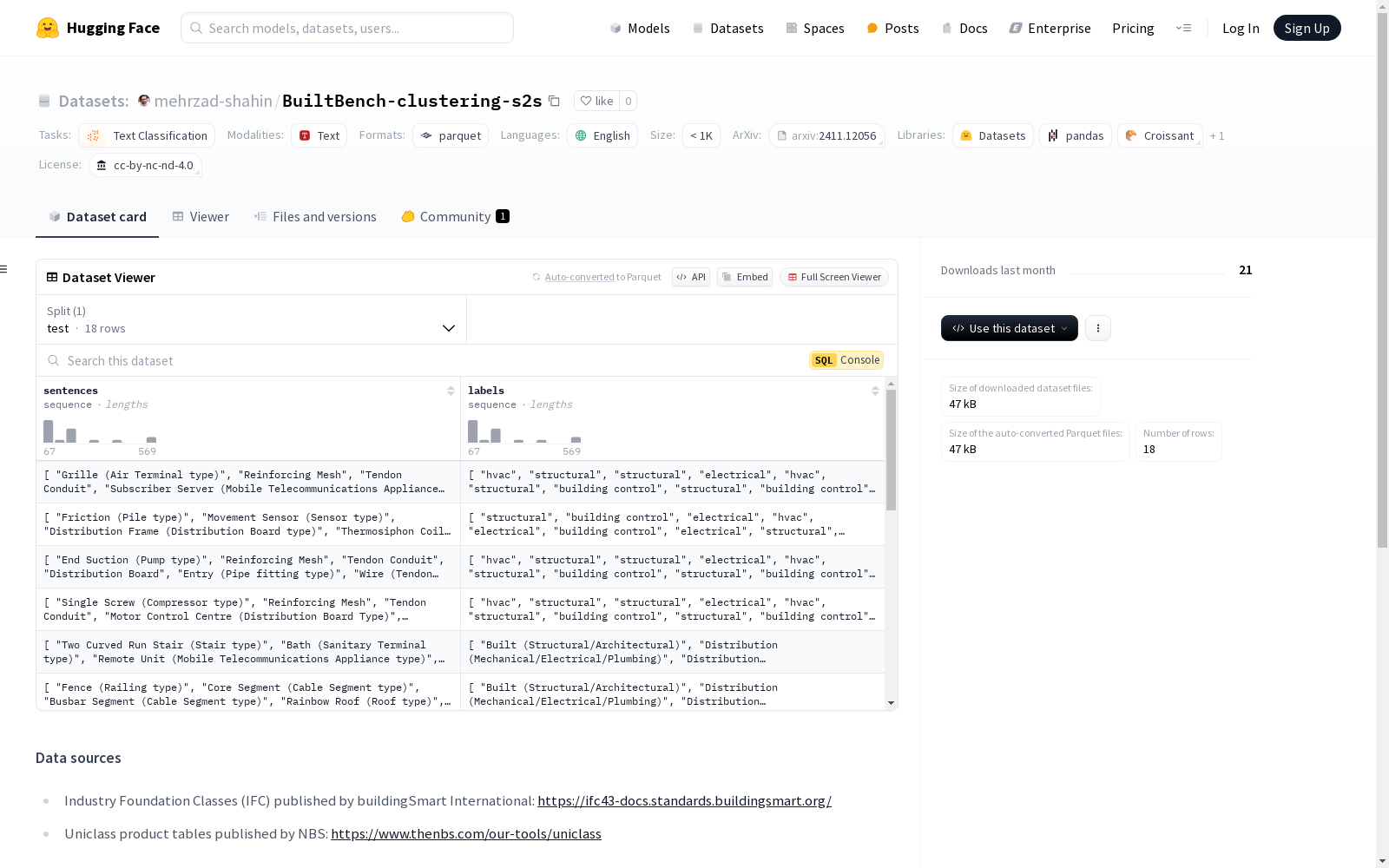Viewport: 1389px width, 868px height.
Task: Click the Log In link
Action: (x=1241, y=28)
